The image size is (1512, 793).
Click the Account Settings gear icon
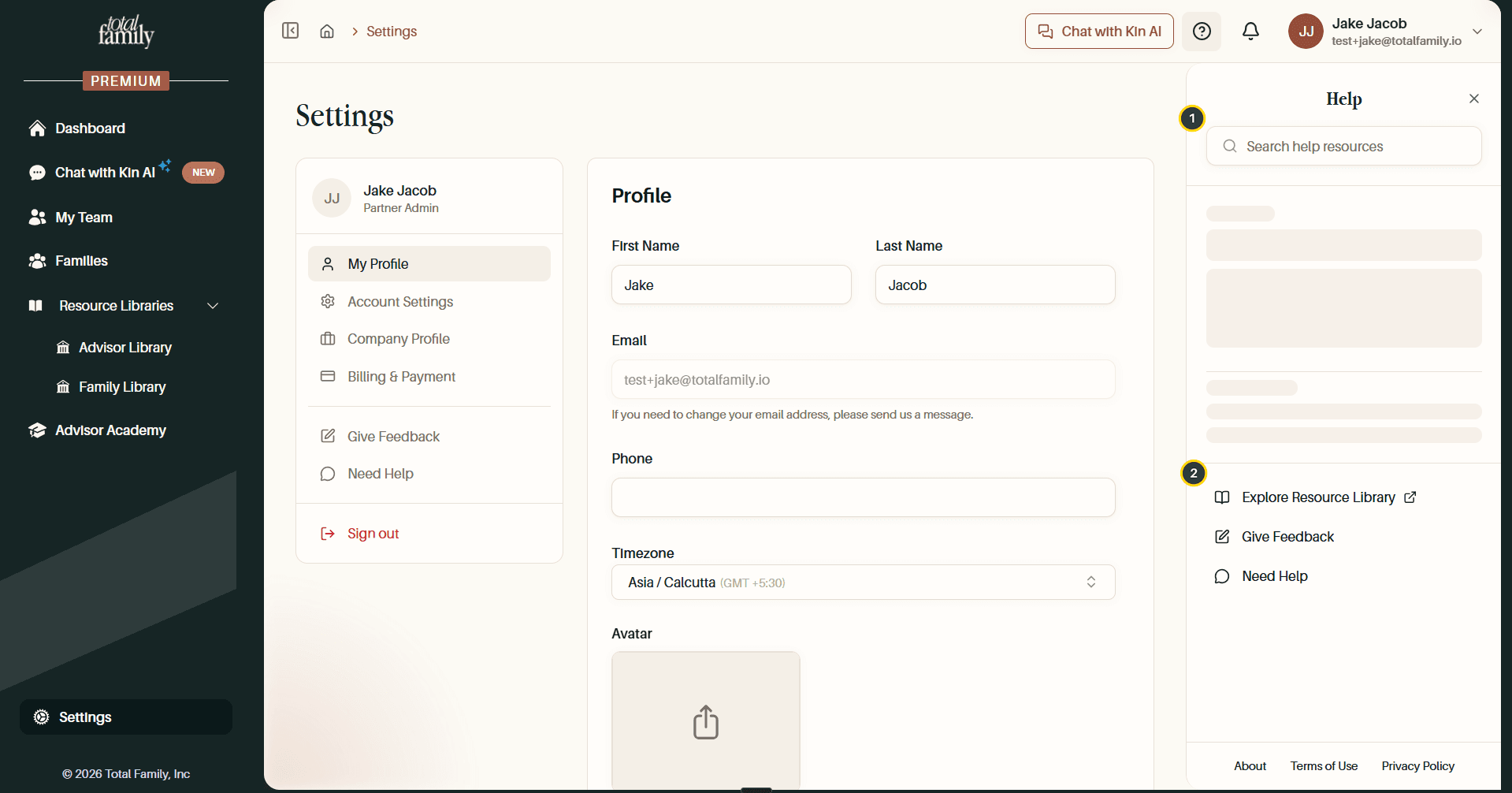pos(328,302)
